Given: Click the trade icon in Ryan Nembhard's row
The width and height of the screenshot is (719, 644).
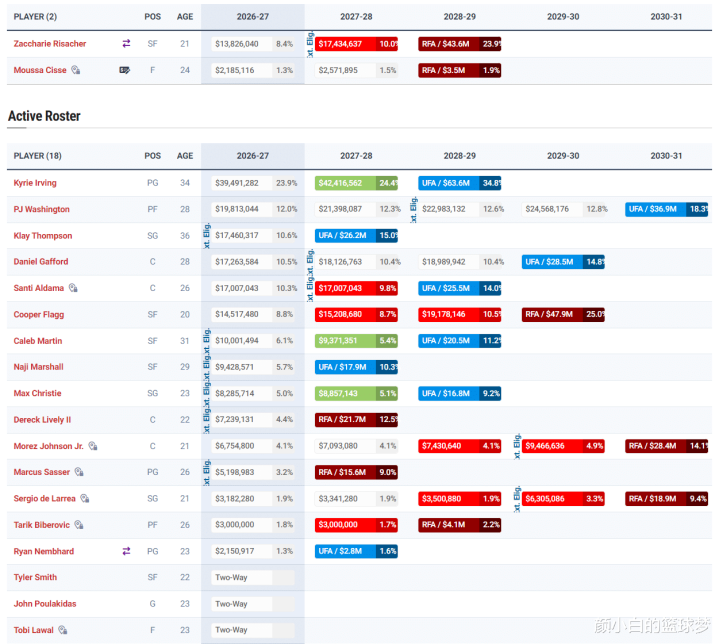Looking at the screenshot, I should tap(126, 551).
